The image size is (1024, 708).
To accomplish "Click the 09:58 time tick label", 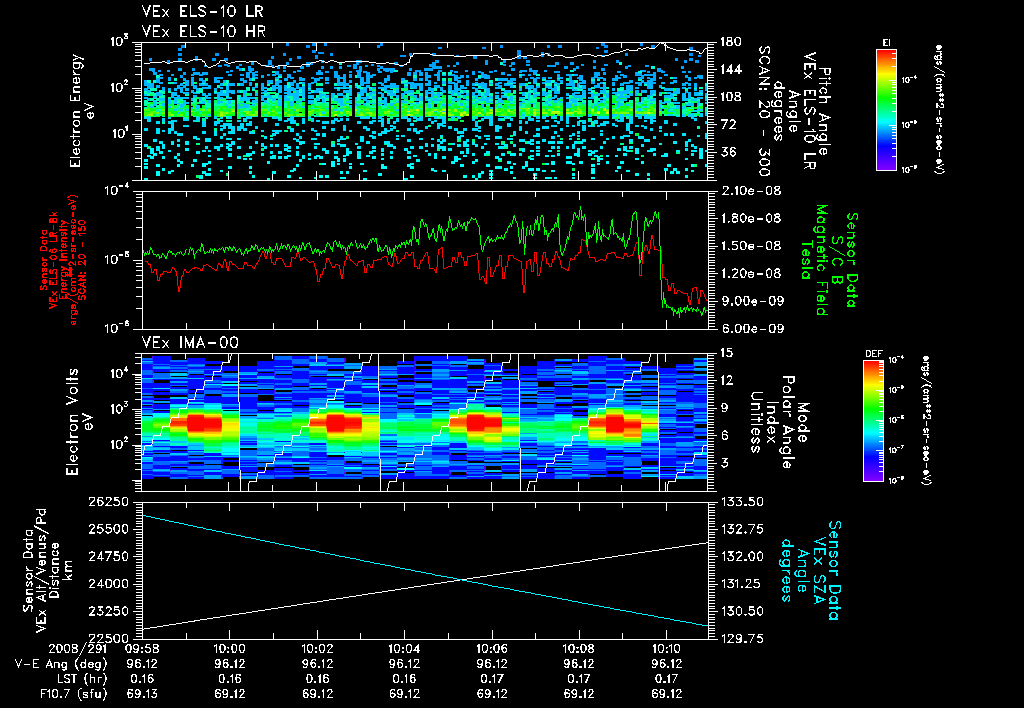I will (x=142, y=649).
